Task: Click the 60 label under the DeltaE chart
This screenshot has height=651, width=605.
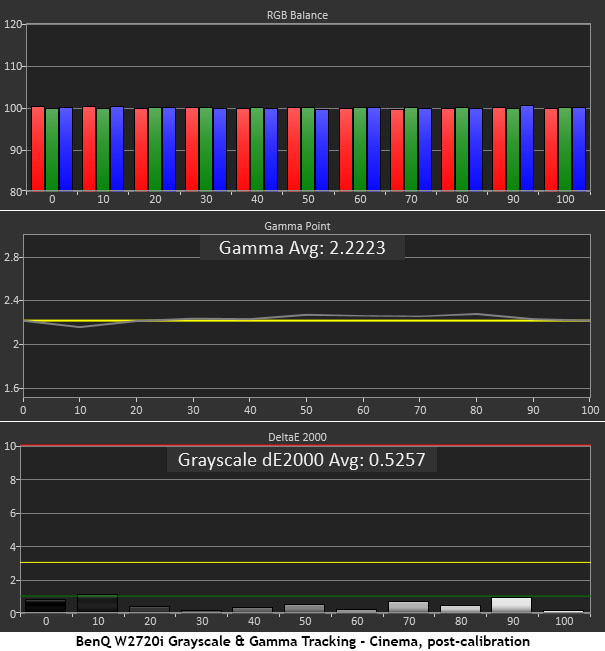Action: (357, 621)
